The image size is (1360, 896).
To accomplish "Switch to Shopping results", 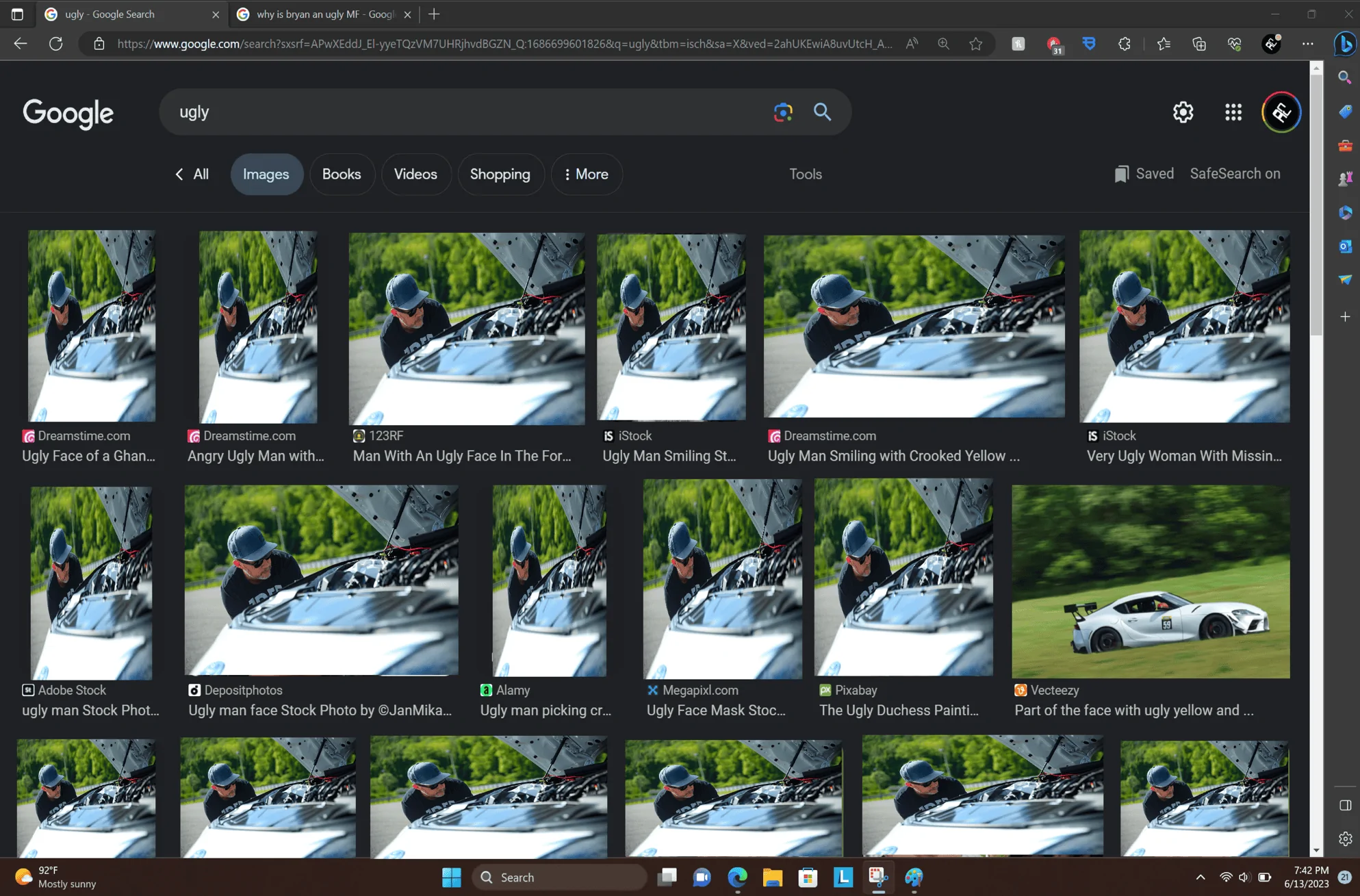I will click(500, 175).
